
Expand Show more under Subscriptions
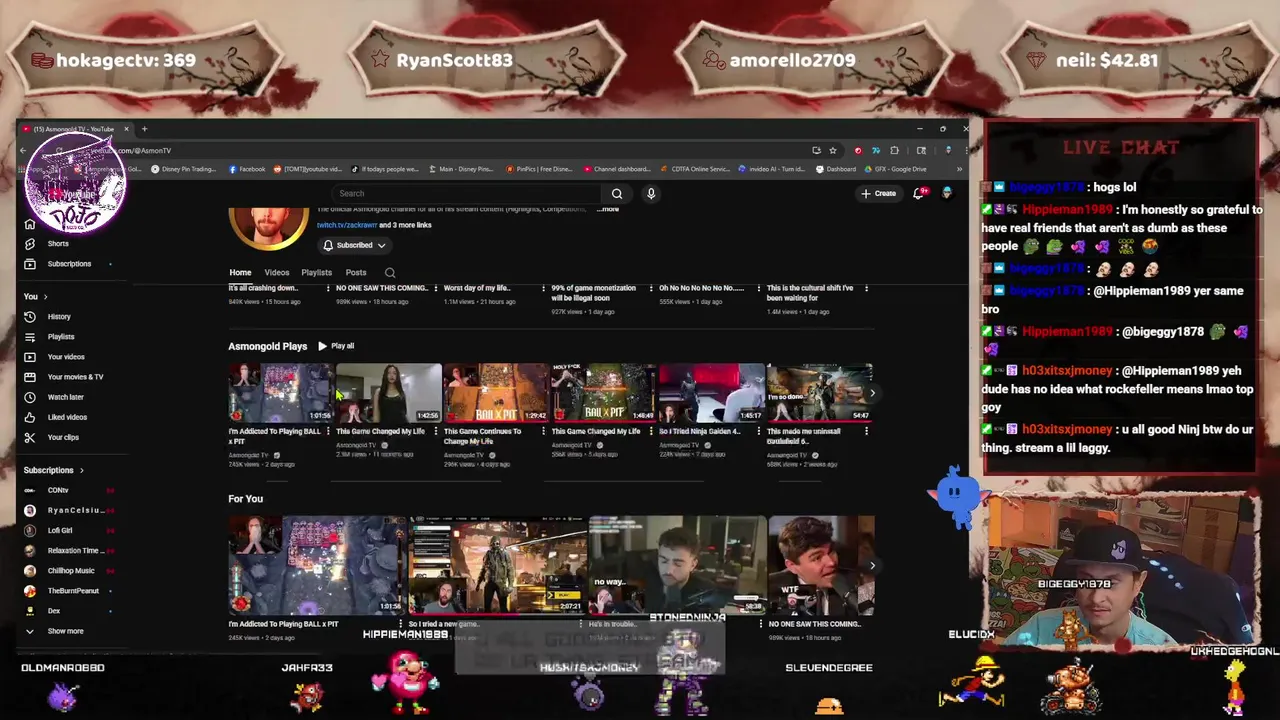(65, 631)
